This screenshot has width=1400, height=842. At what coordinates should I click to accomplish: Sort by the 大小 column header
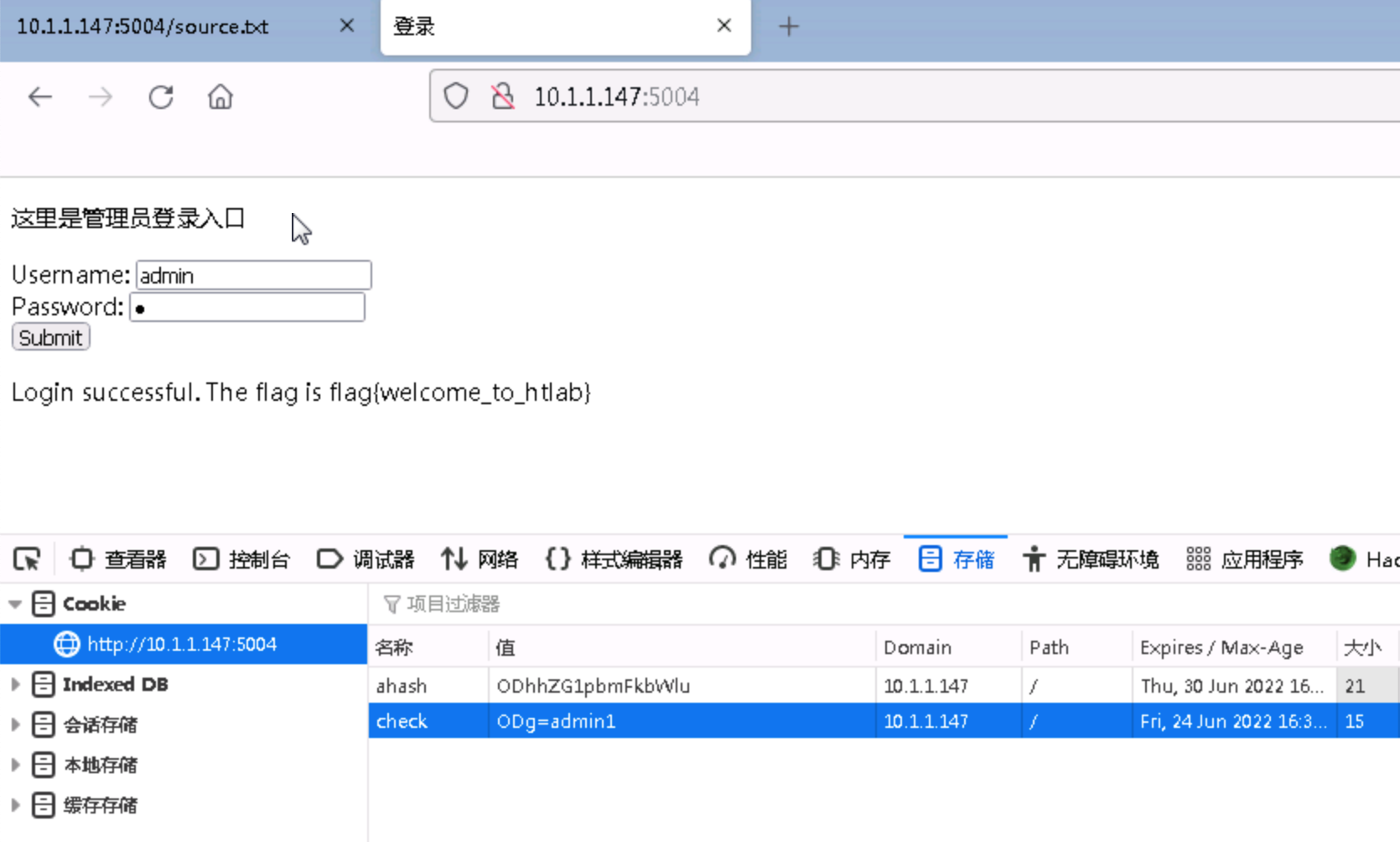(x=1367, y=647)
